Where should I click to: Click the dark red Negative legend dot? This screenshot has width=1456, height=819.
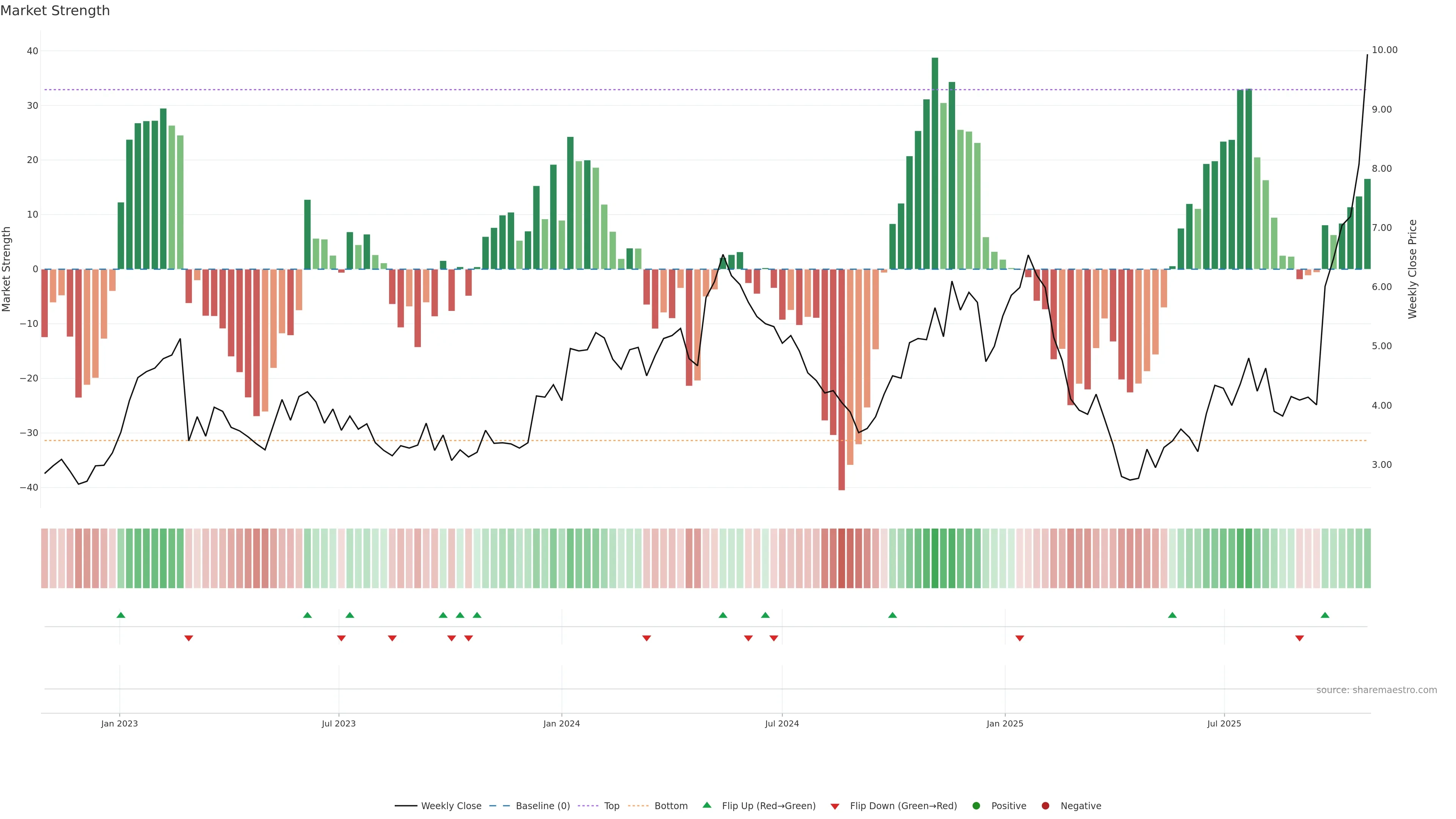1045,806
